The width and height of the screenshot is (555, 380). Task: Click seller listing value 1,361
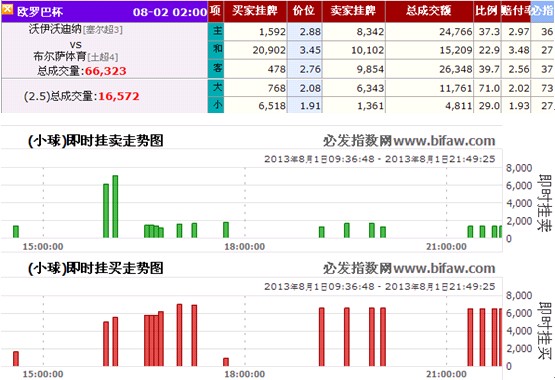[370, 105]
